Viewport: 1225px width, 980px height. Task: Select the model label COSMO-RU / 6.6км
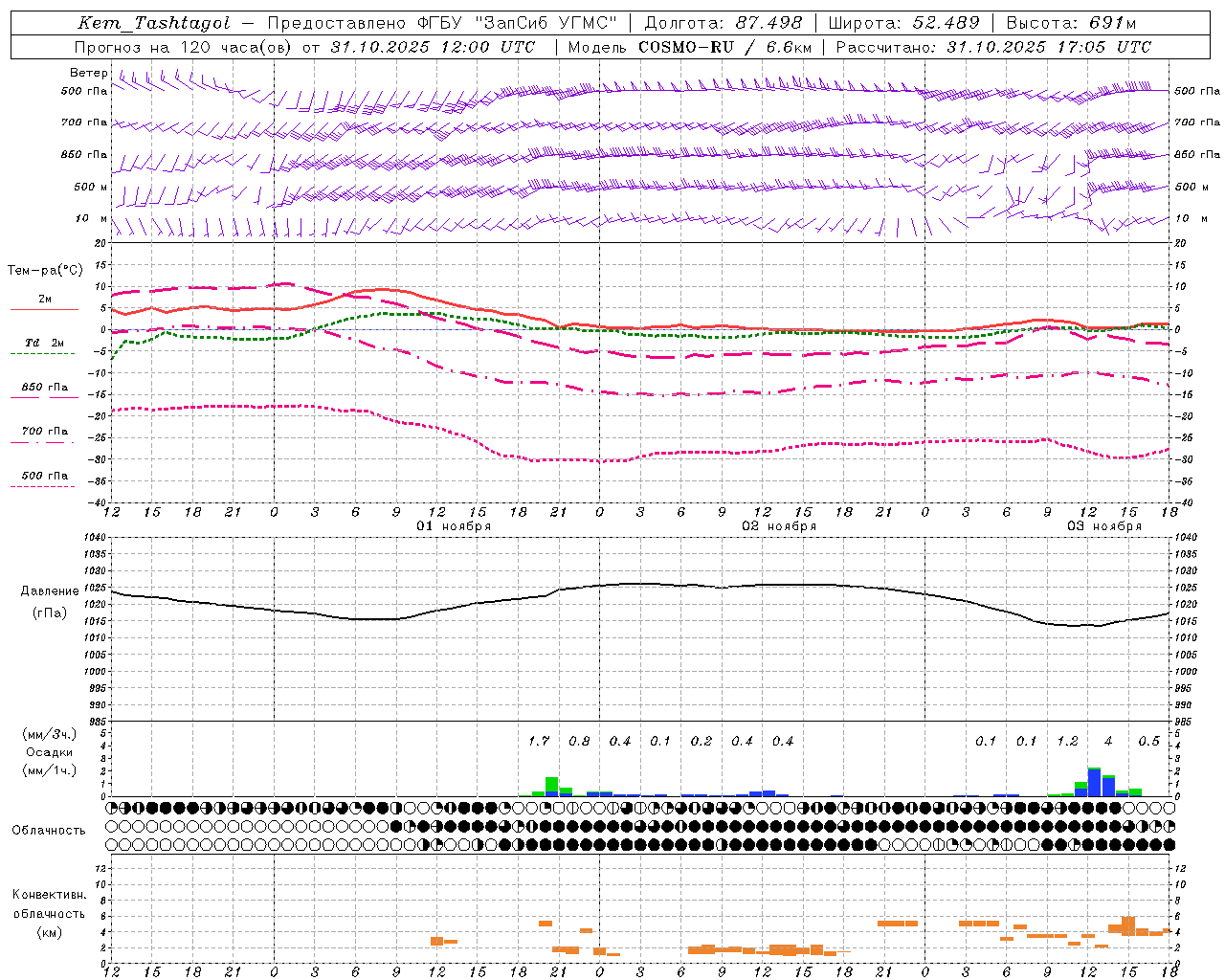pyautogui.click(x=725, y=47)
